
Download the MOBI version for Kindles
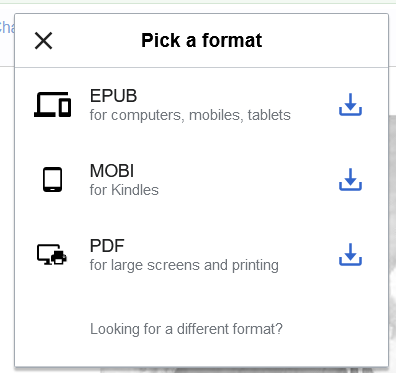click(350, 180)
